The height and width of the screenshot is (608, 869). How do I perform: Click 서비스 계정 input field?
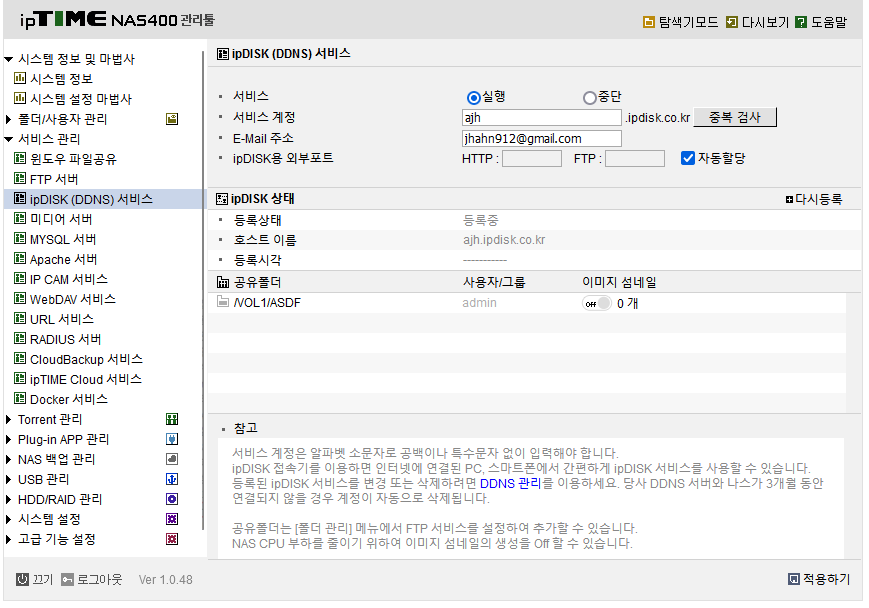pos(541,117)
